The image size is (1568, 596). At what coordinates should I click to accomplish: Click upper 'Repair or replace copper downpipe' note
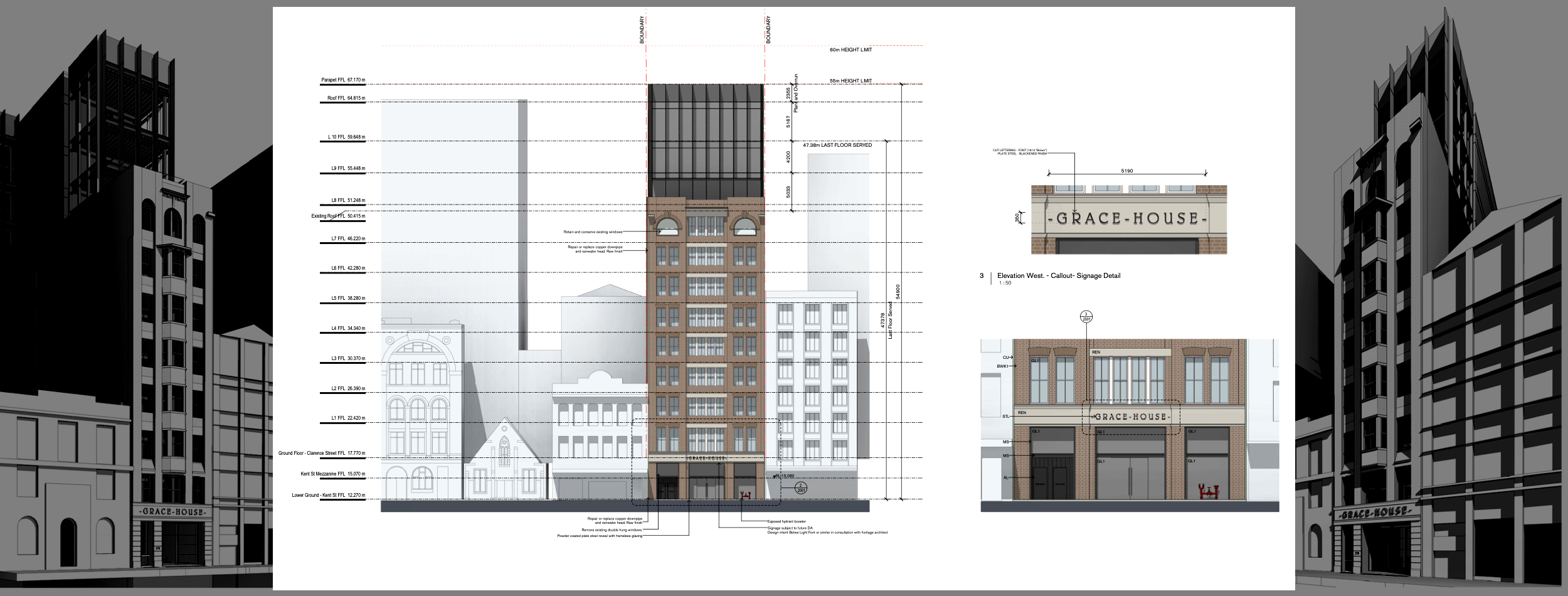(596, 249)
